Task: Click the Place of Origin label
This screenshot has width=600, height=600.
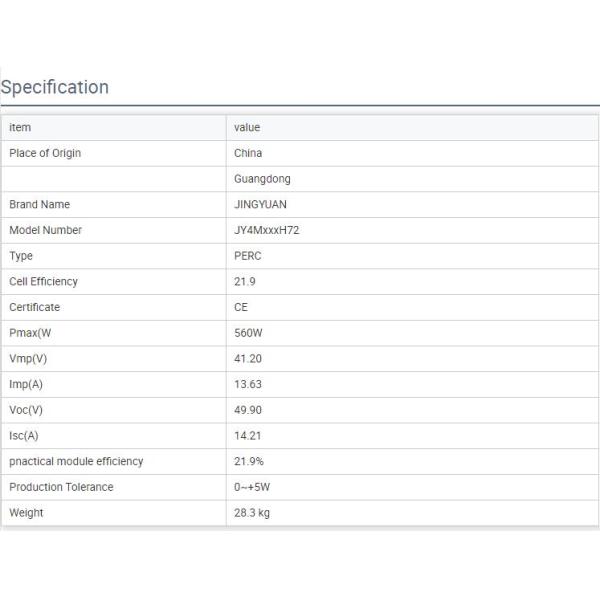Action: (45, 153)
